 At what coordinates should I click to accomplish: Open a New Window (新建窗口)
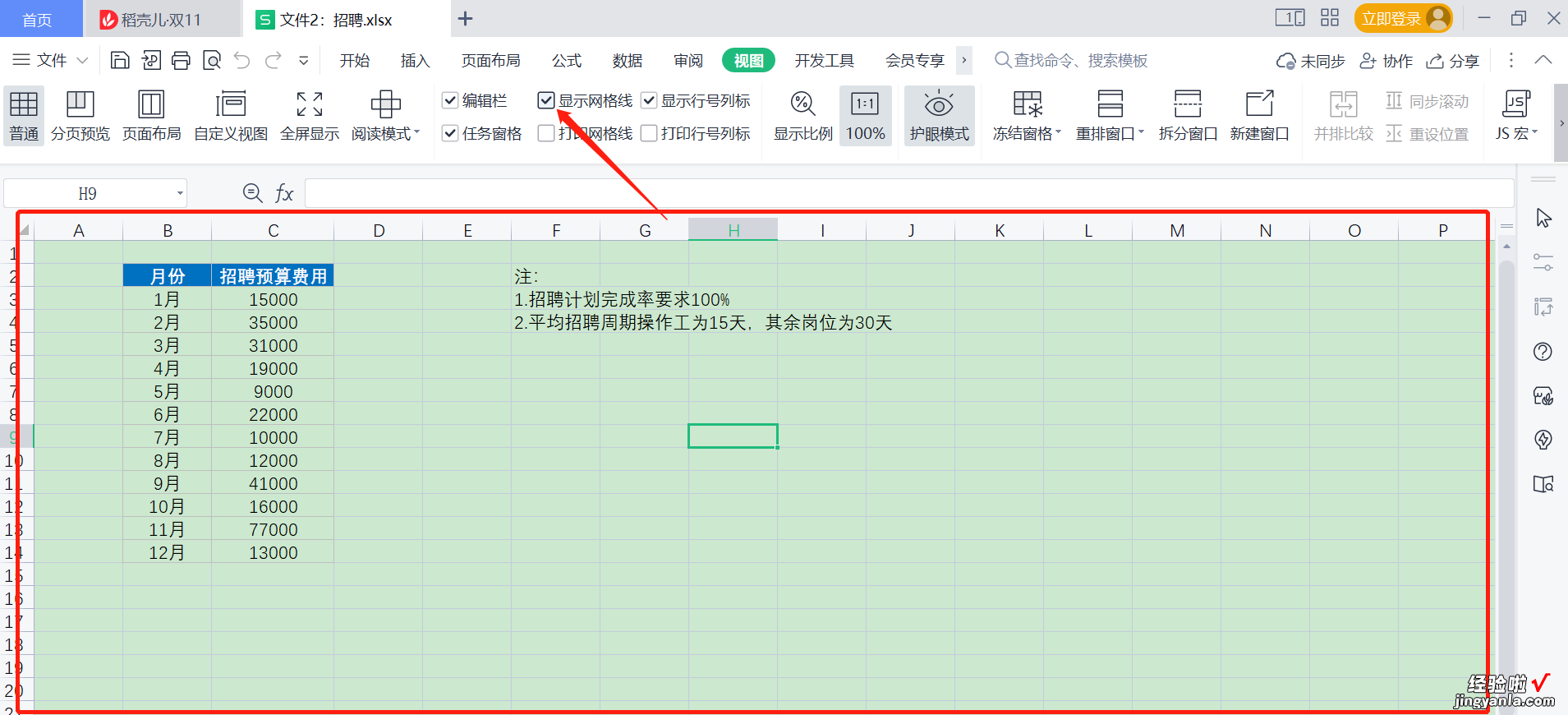point(1259,116)
